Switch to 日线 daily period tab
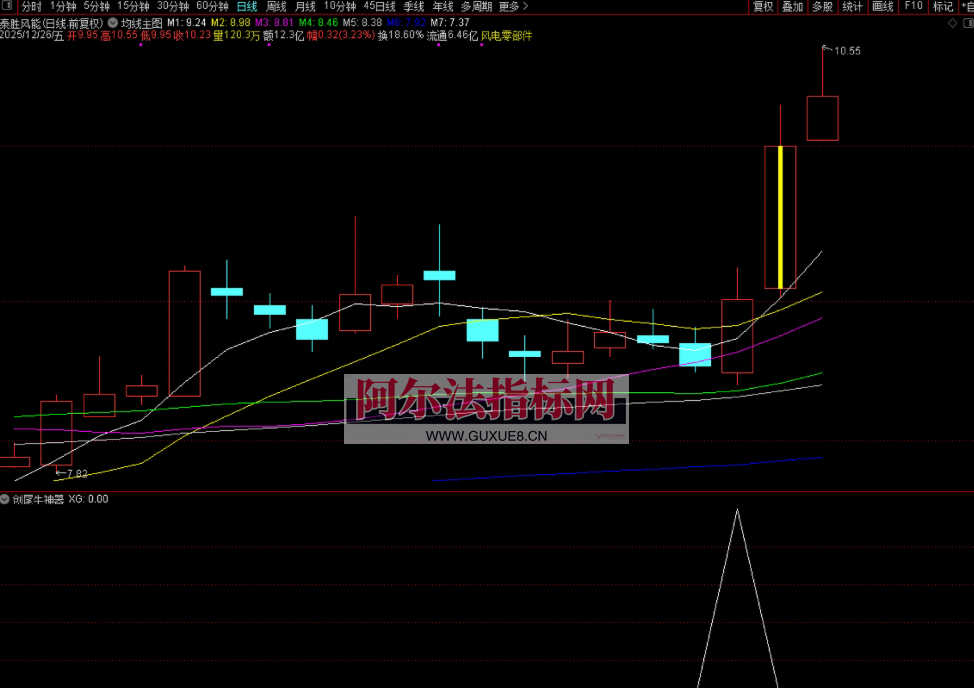This screenshot has height=688, width=974. point(246,6)
